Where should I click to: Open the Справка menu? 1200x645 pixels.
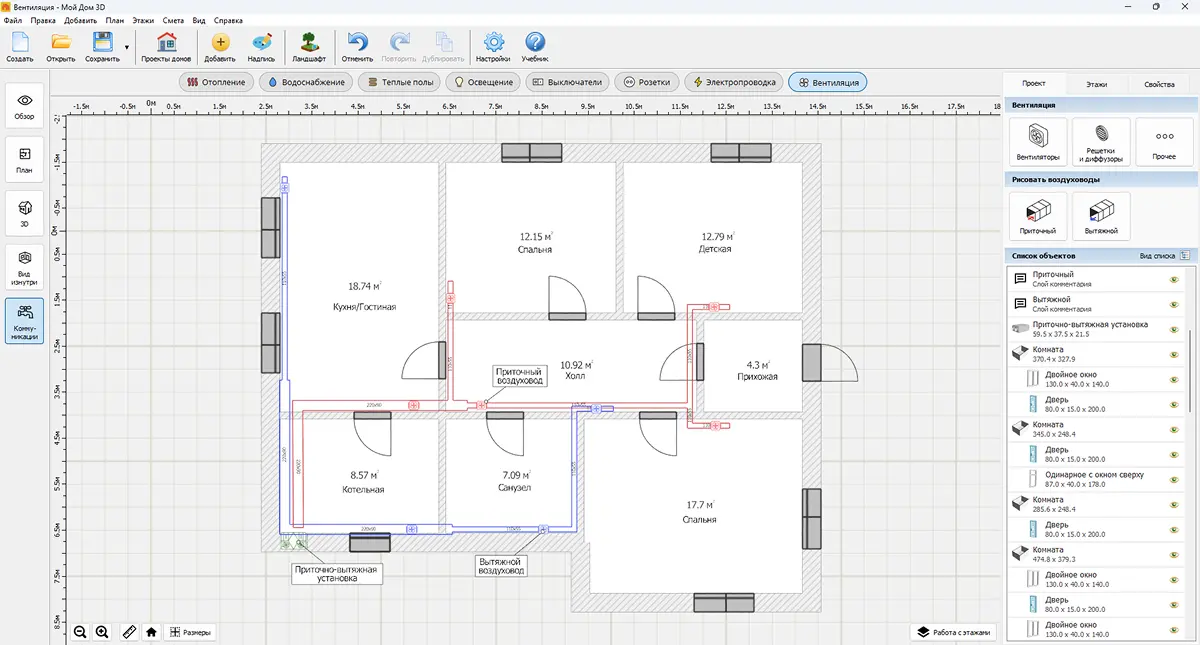tap(228, 20)
